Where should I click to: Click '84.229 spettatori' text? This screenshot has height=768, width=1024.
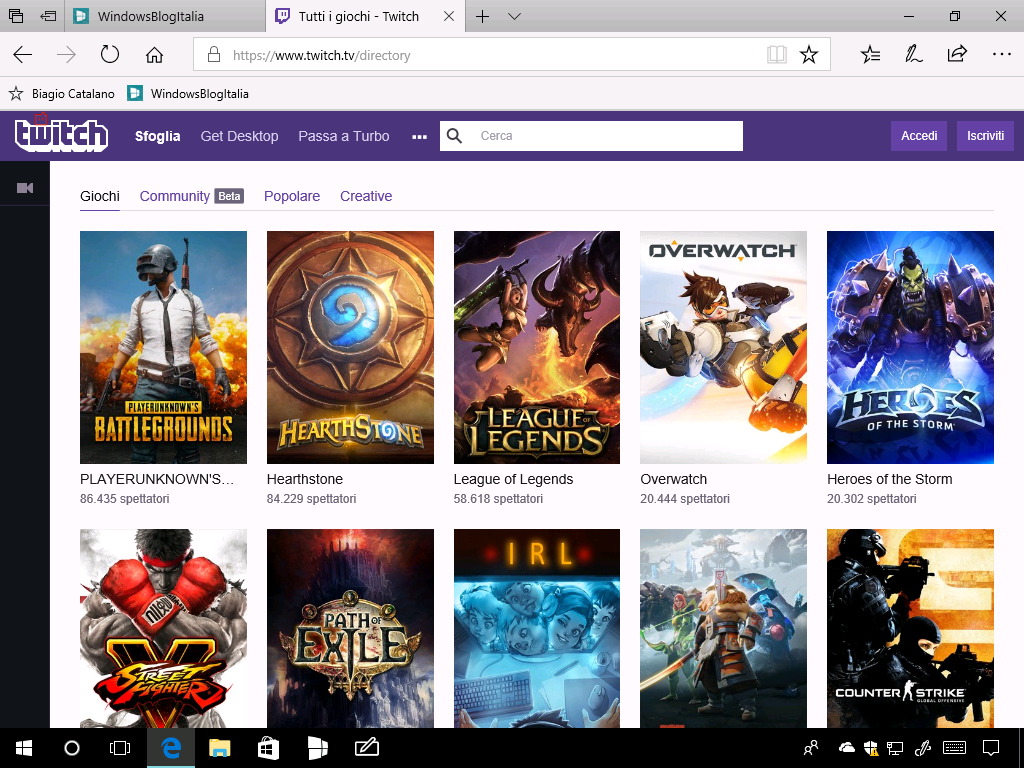coord(312,499)
